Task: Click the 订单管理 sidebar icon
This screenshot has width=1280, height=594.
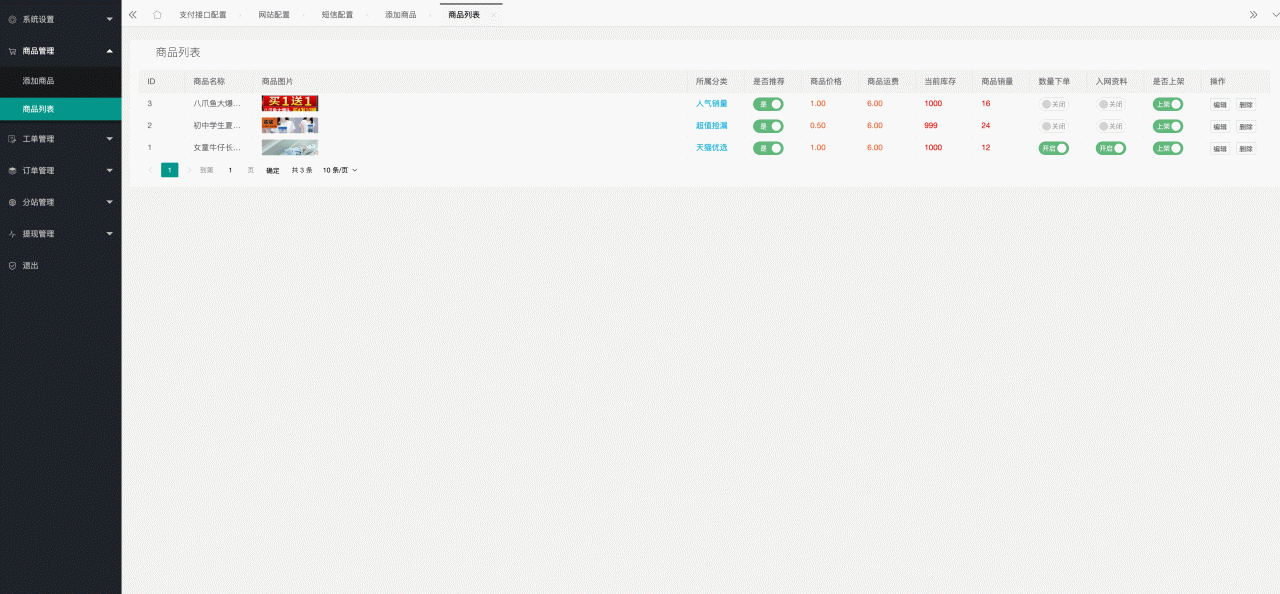Action: (x=12, y=171)
